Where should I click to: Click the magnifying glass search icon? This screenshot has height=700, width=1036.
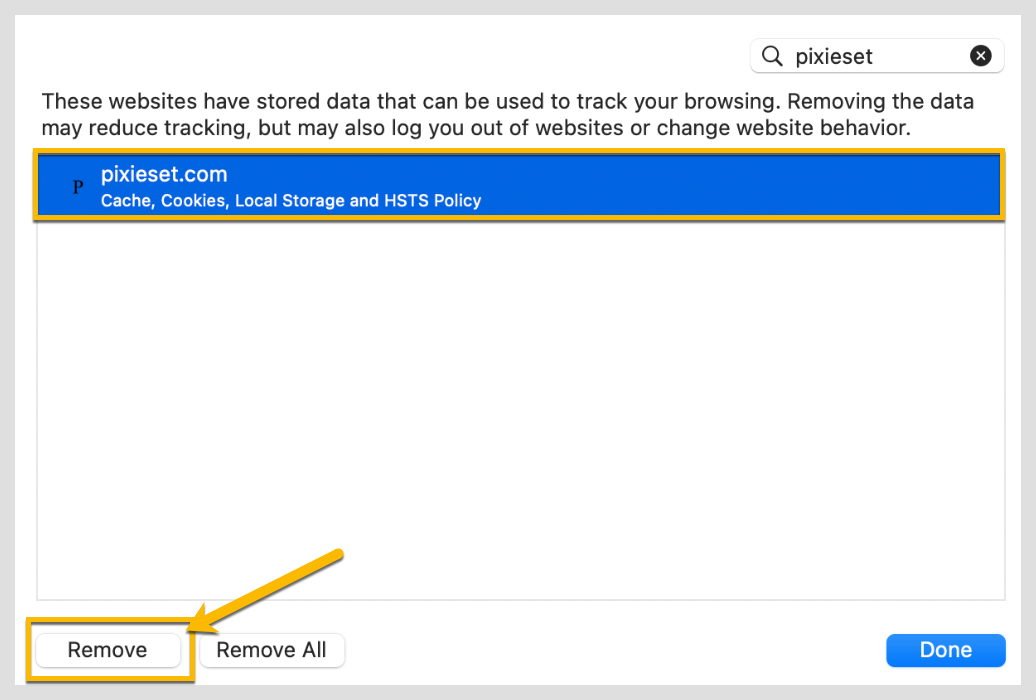tap(772, 57)
